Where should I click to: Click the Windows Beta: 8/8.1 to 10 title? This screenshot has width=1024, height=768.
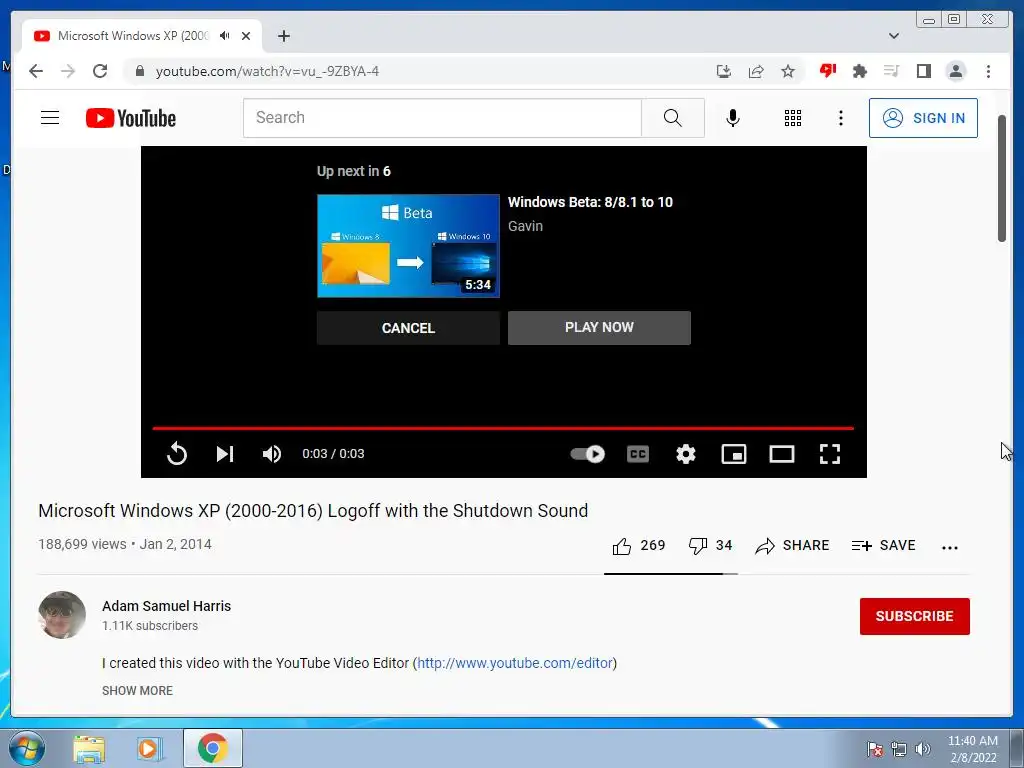pos(590,202)
